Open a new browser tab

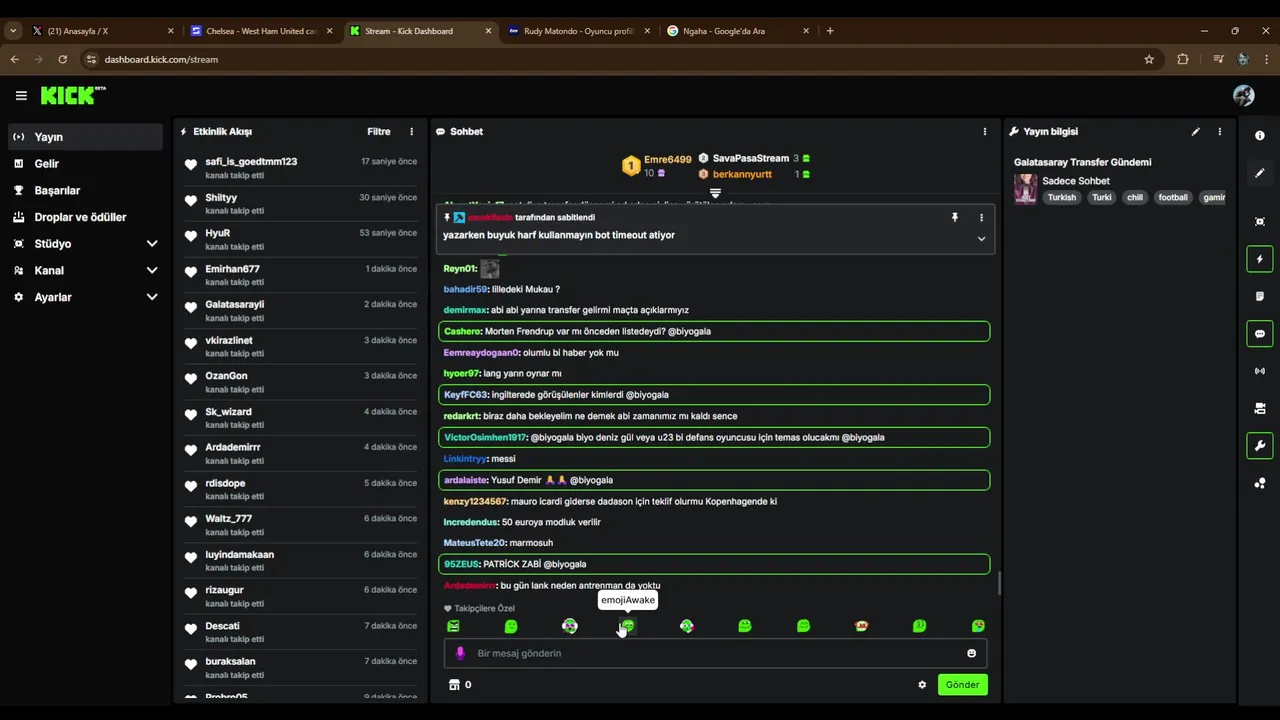pyautogui.click(x=830, y=31)
